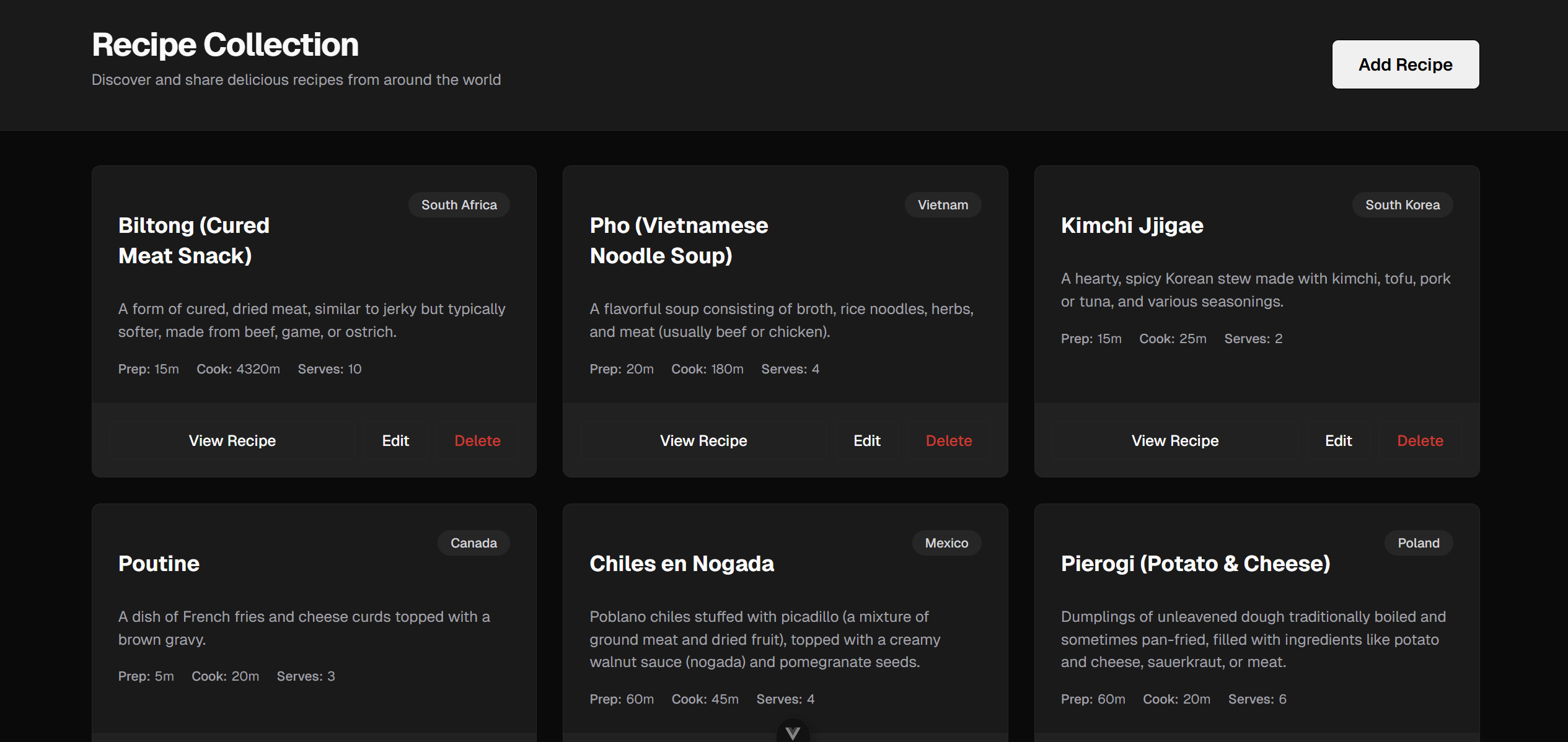Image resolution: width=1568 pixels, height=742 pixels.
Task: Click 'Prep: 5m' on the Poutine card
Action: pos(146,676)
